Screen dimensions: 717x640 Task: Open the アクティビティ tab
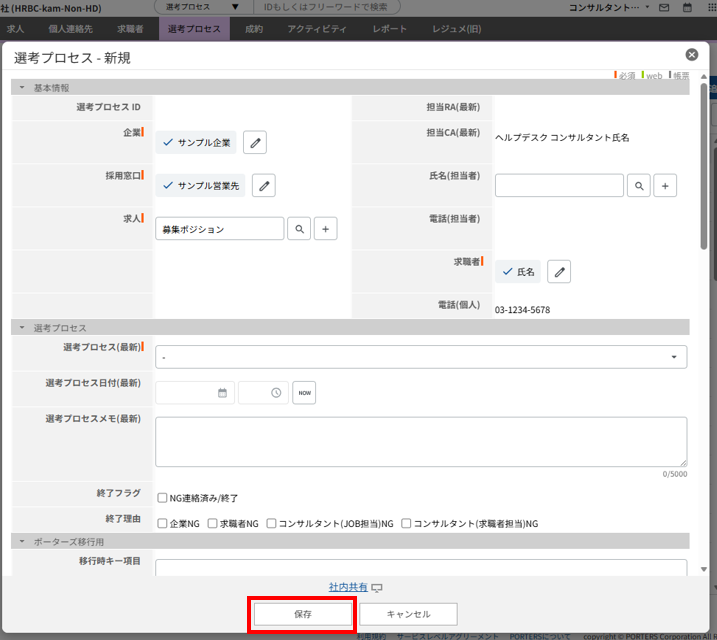pos(310,30)
